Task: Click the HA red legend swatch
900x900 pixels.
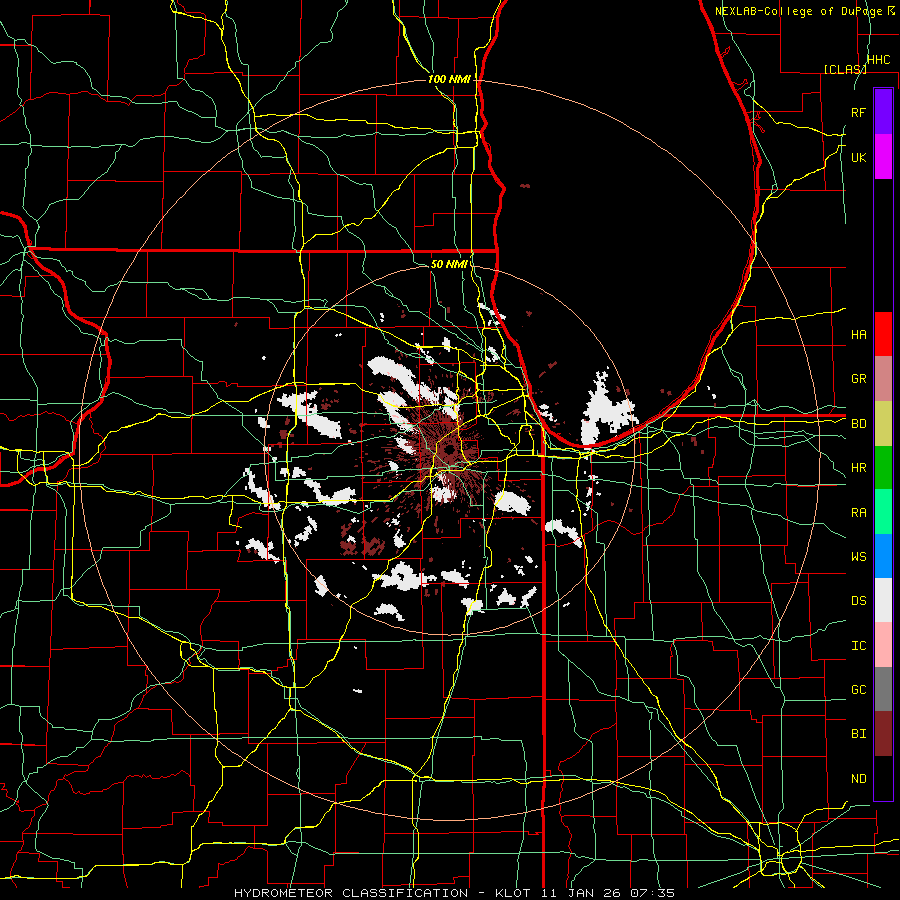Action: click(x=883, y=334)
